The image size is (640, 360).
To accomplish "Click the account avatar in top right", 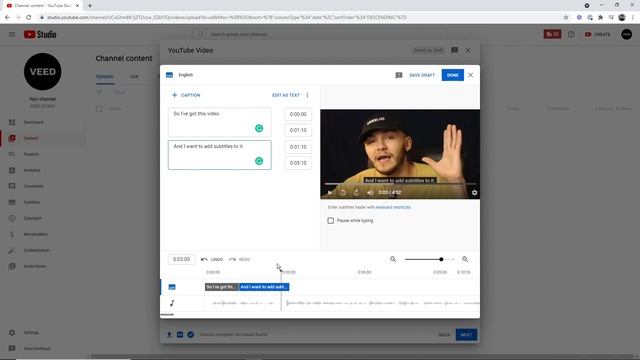I will coord(627,34).
